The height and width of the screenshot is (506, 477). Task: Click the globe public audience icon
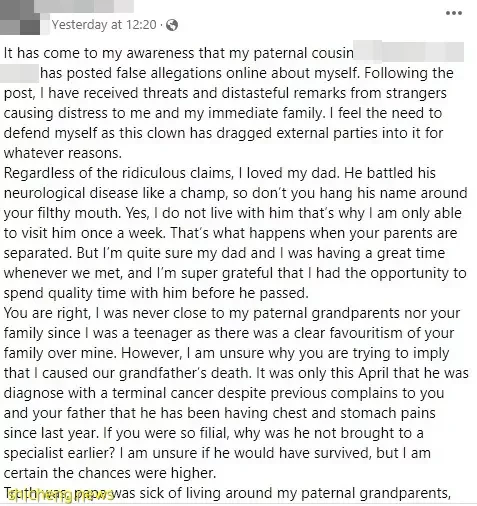(172, 25)
